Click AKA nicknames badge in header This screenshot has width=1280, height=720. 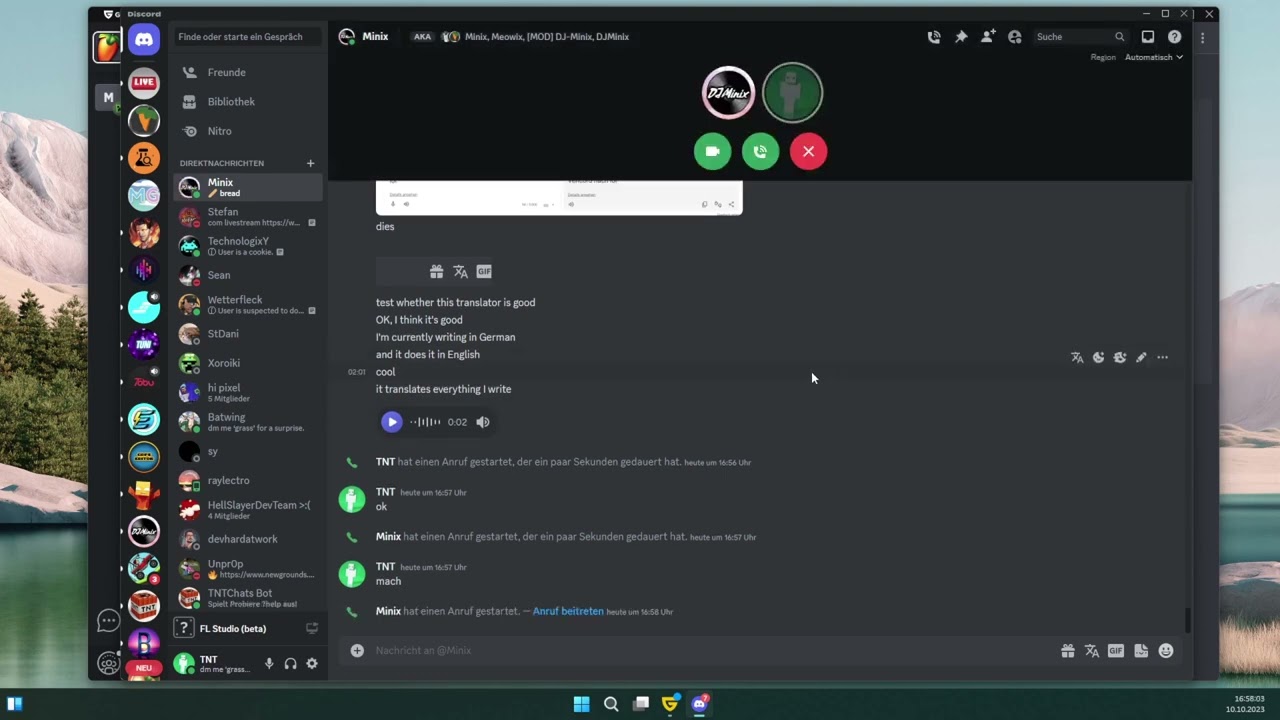coord(422,37)
